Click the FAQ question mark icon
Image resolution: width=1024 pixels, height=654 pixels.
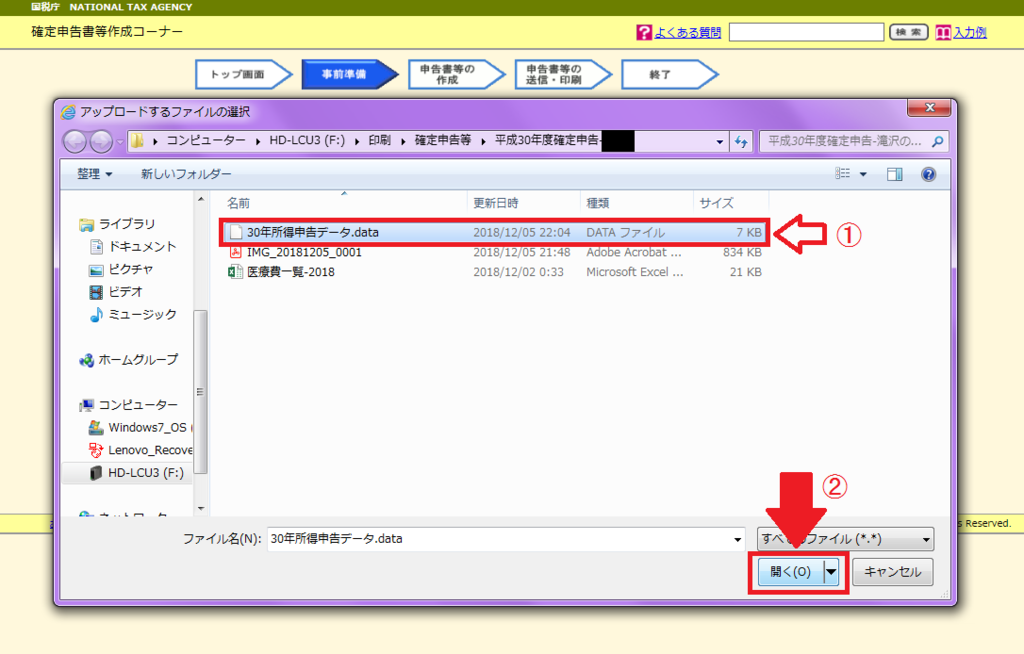[644, 33]
